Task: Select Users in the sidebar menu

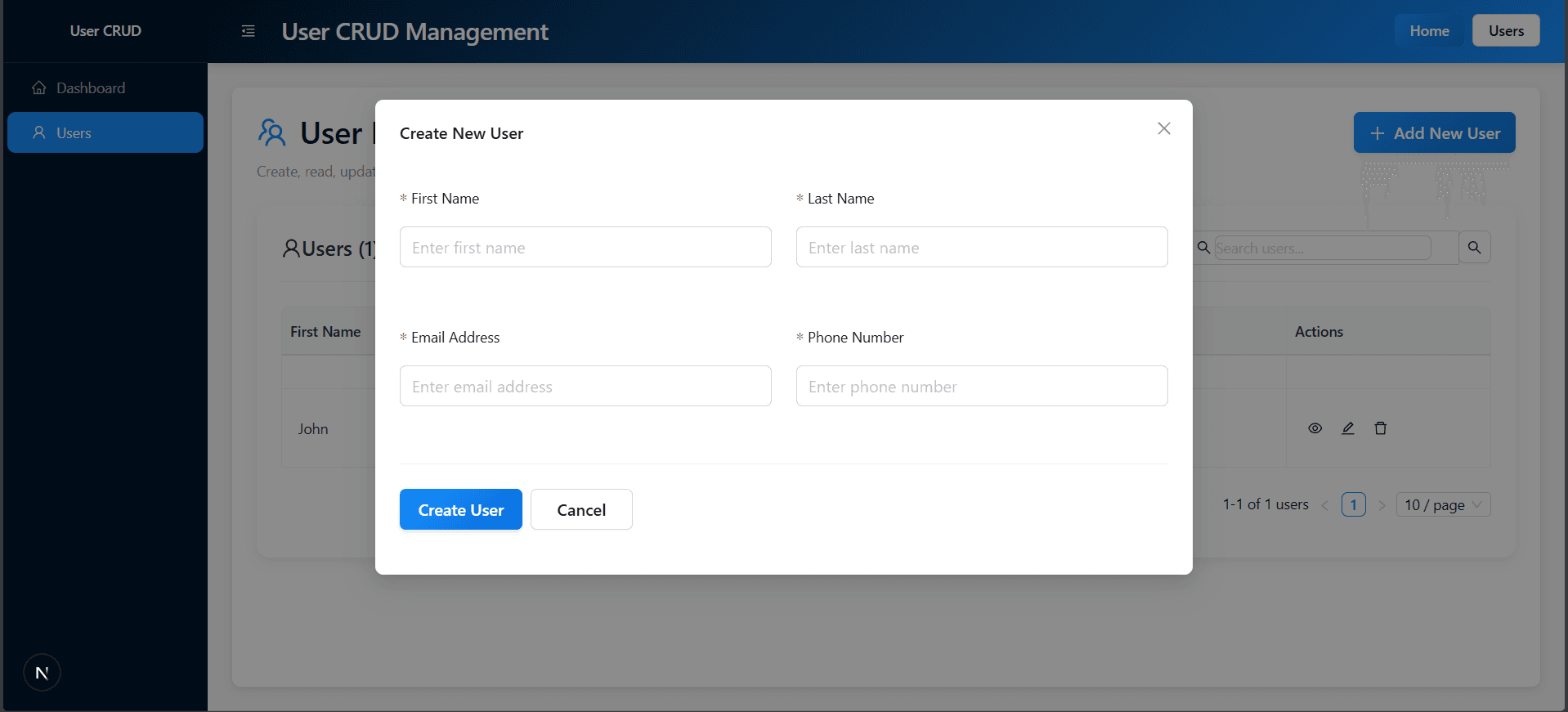Action: point(105,132)
